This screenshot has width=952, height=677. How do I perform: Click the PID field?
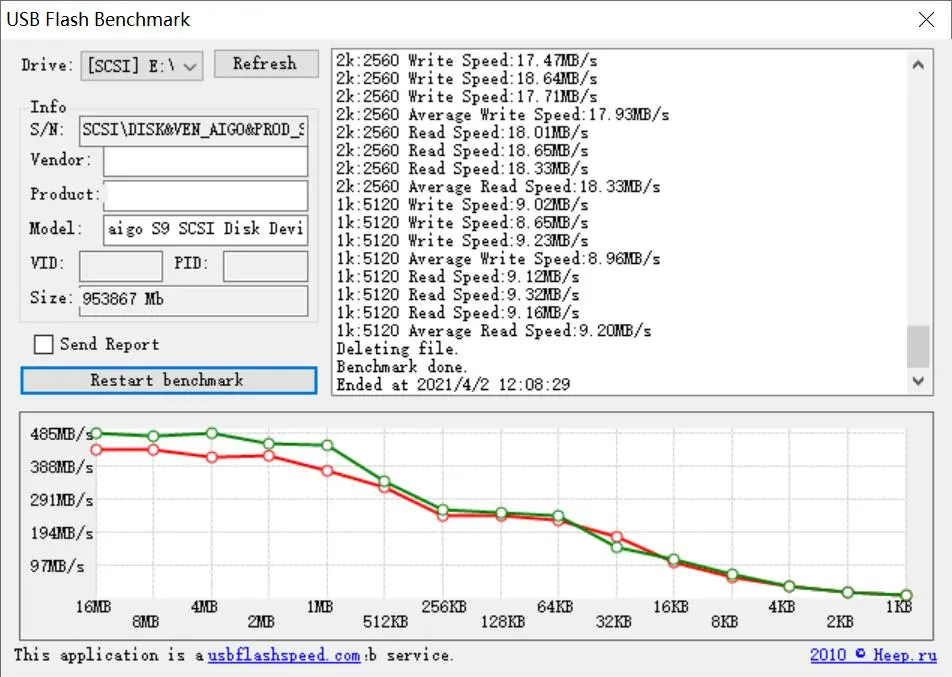[x=265, y=266]
